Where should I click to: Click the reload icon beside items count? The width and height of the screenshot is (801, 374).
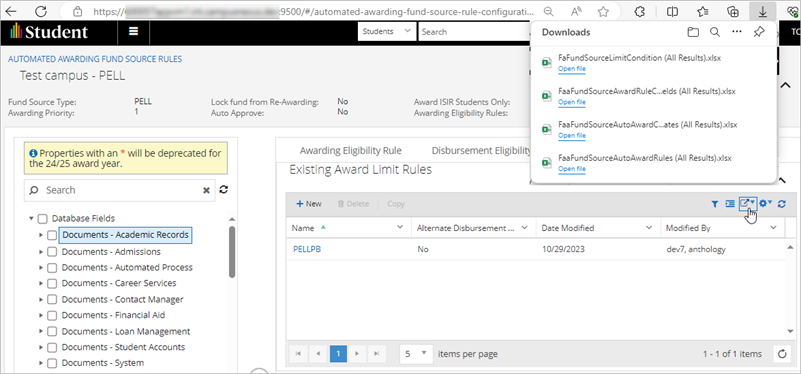click(x=782, y=354)
